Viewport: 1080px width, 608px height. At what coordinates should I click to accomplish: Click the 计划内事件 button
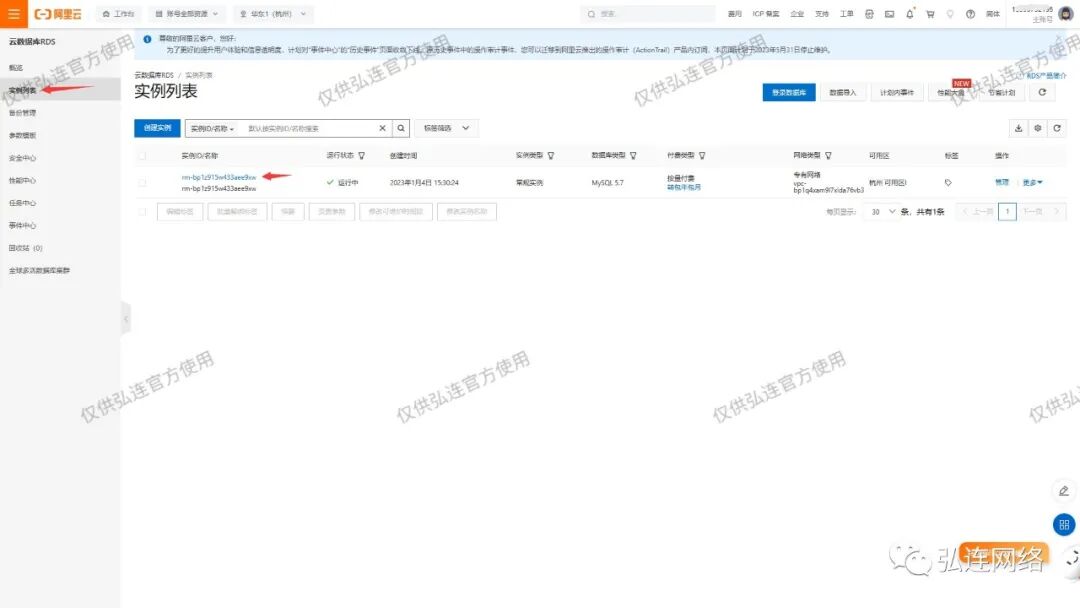point(896,92)
